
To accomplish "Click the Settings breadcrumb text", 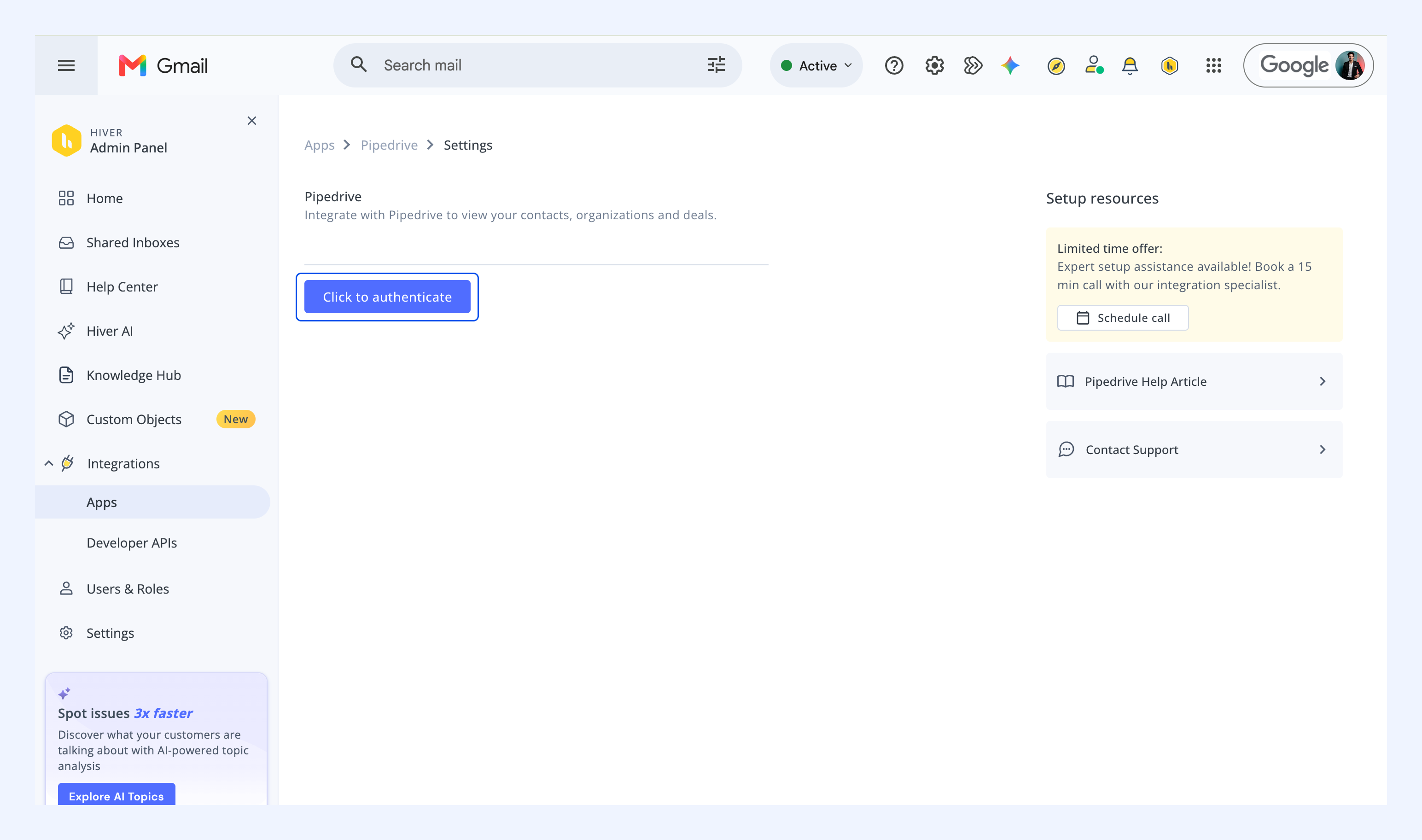I will pyautogui.click(x=467, y=146).
